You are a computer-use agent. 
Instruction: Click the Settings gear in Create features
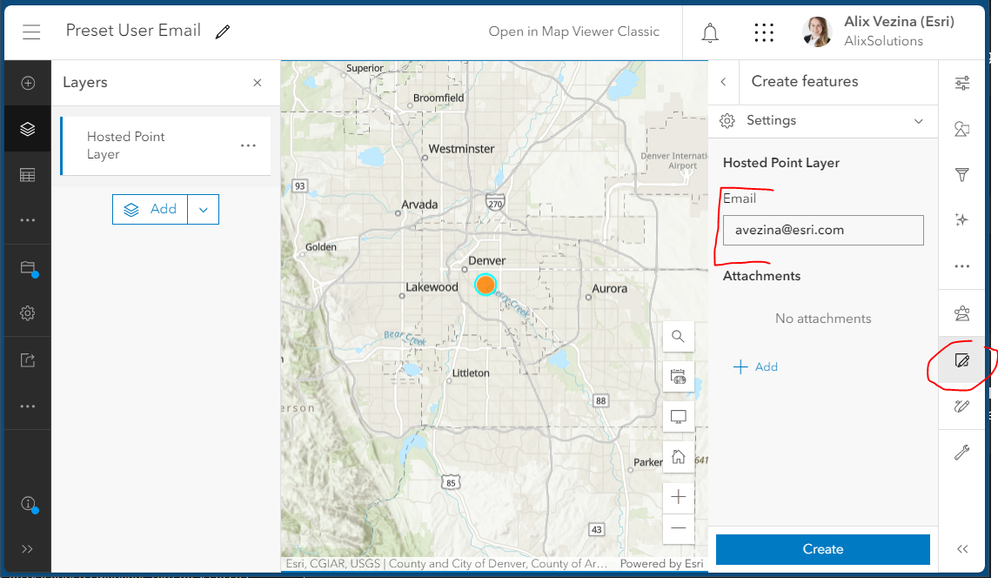coord(727,121)
